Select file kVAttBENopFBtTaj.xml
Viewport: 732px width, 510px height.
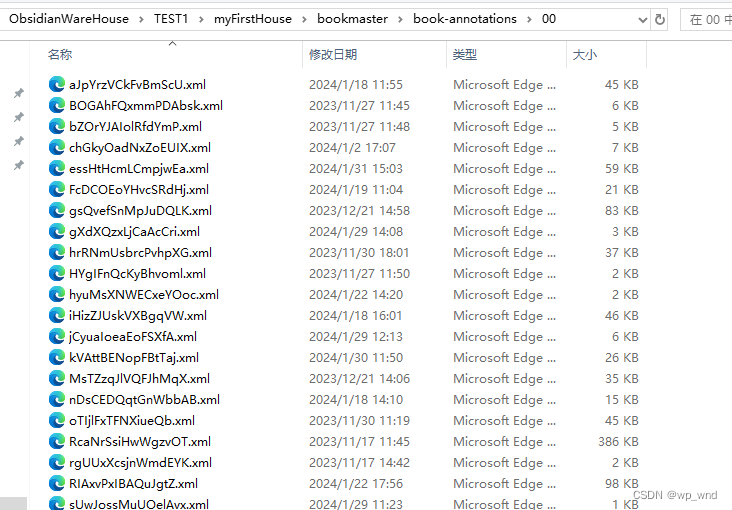pos(134,358)
